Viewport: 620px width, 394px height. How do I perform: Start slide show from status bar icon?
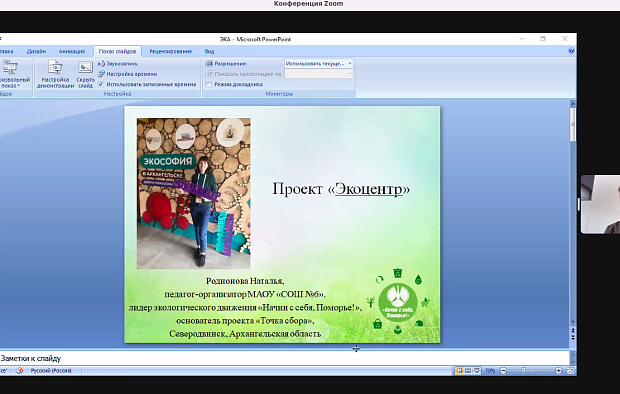coord(477,371)
